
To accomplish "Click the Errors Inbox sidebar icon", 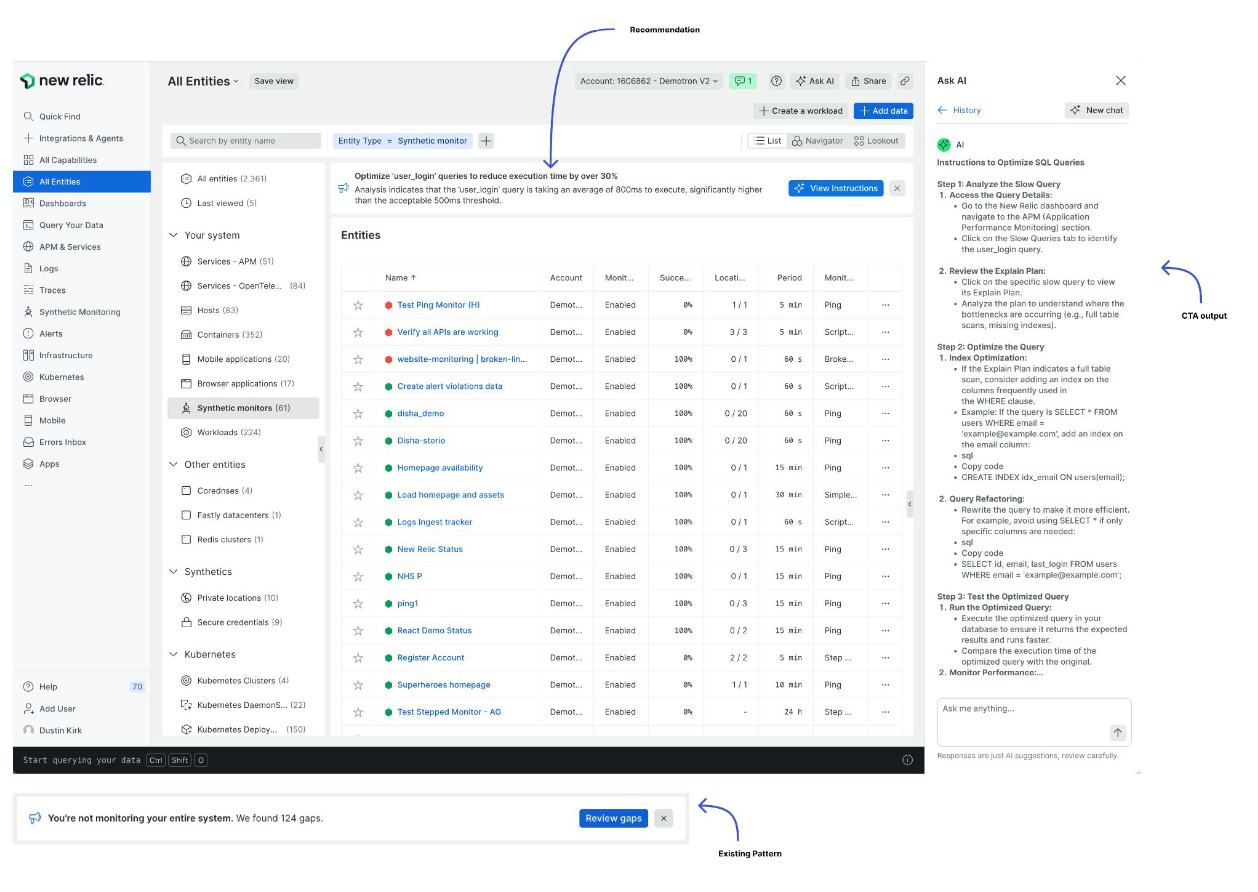I will tap(28, 442).
